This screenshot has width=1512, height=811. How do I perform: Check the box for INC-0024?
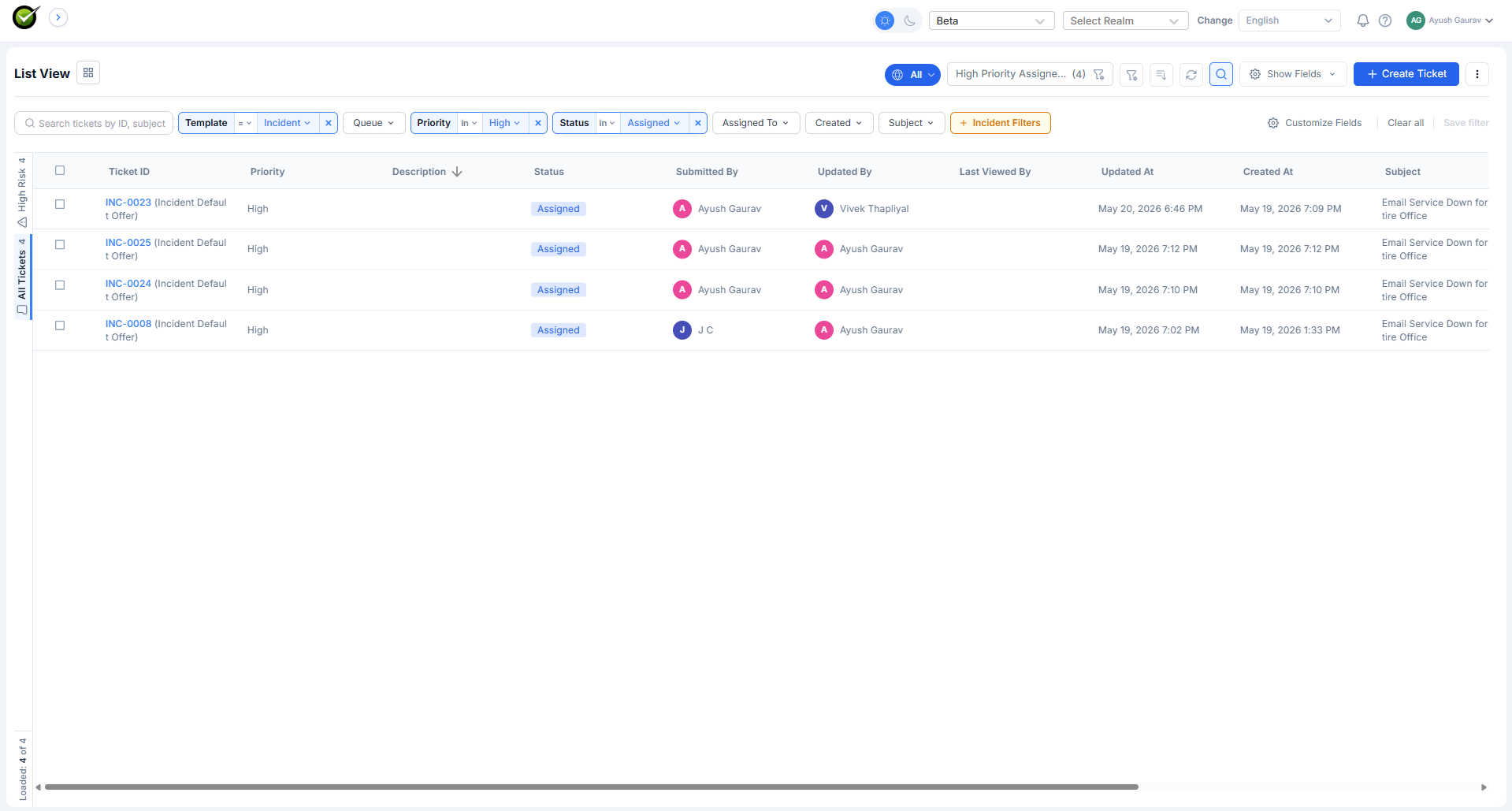[x=60, y=285]
